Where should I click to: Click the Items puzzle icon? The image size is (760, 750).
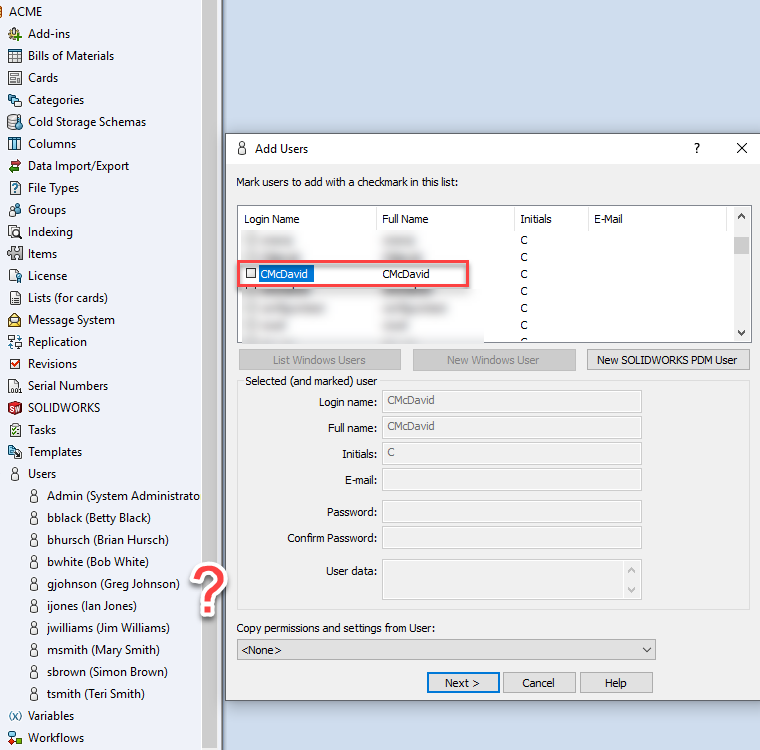tap(15, 254)
